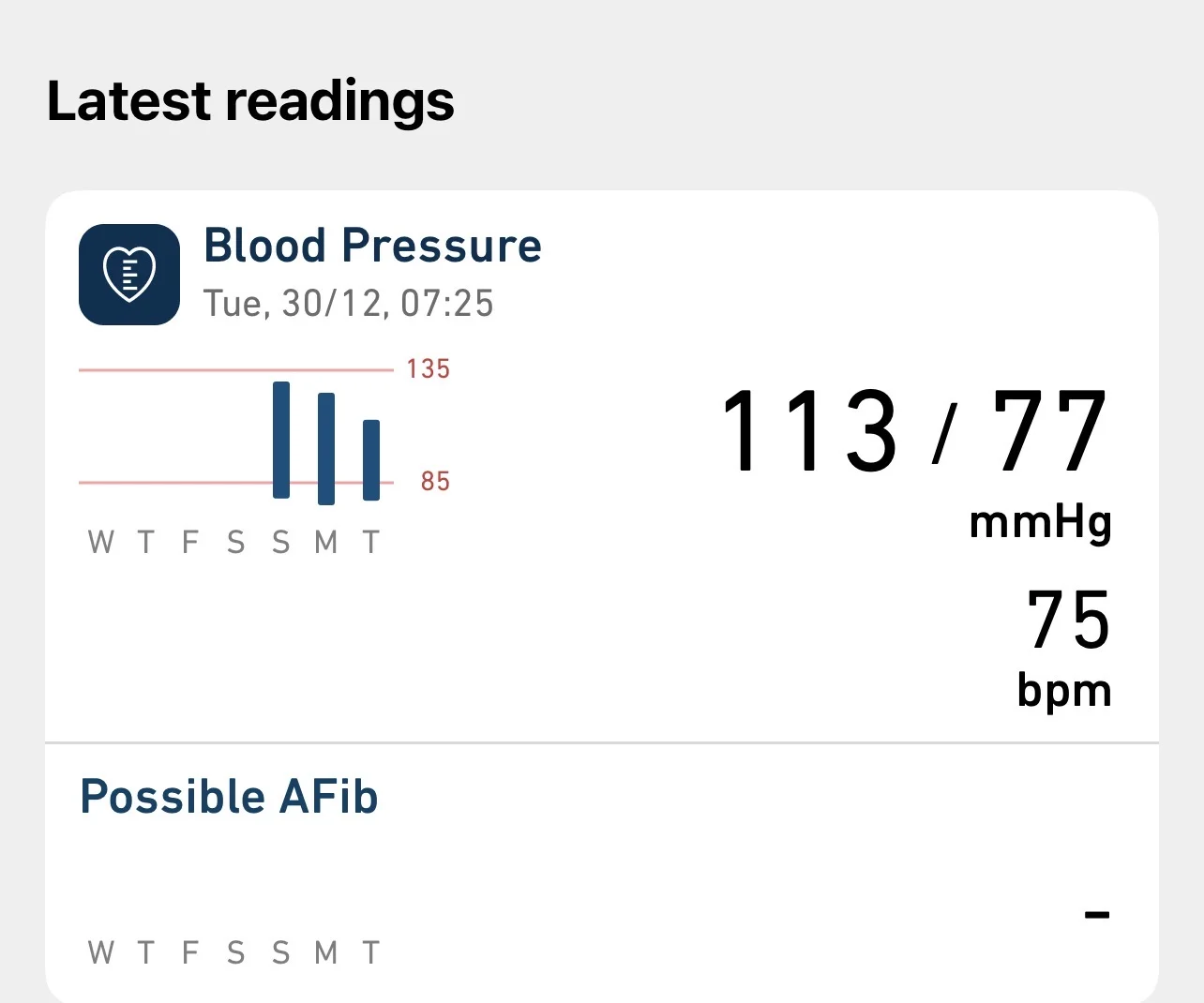Tap the 85 lower threshold label
This screenshot has width=1204, height=1003.
pos(435,482)
